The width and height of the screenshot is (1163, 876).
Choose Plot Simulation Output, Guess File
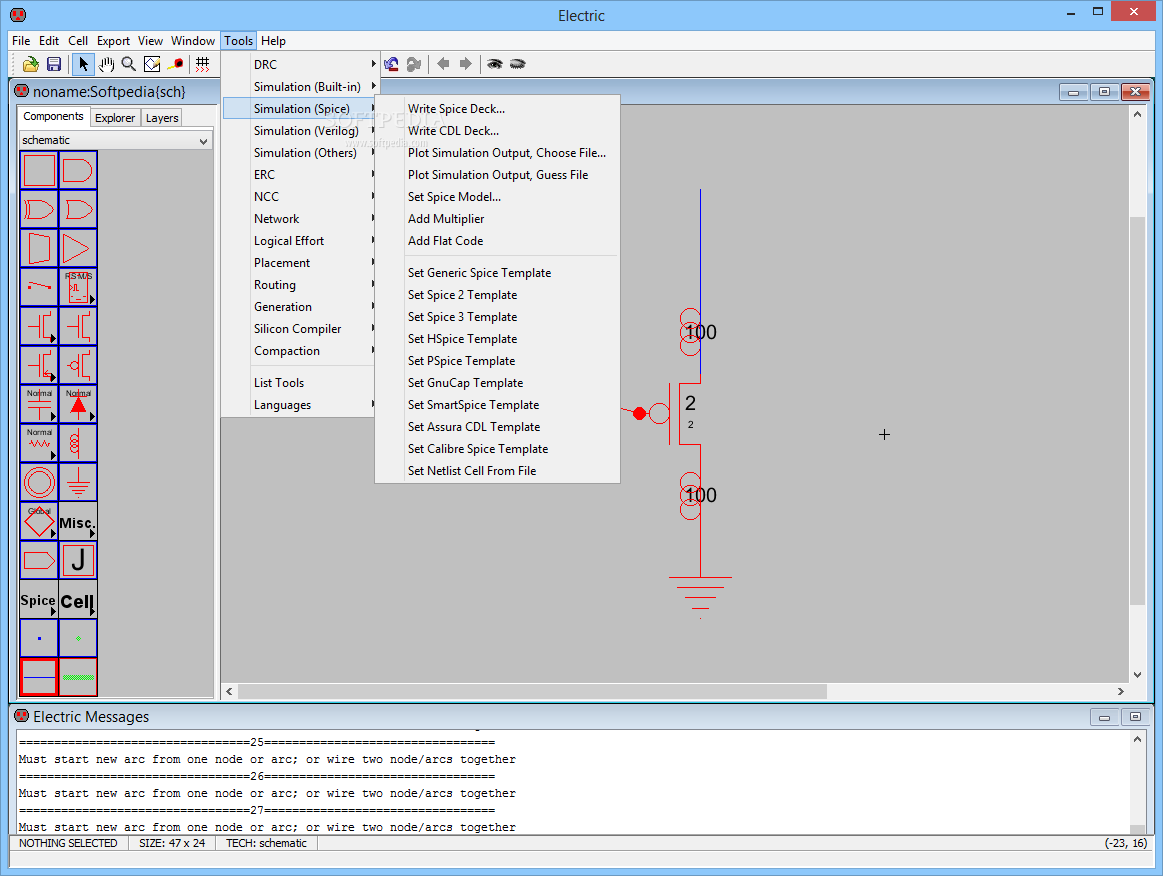tap(497, 175)
